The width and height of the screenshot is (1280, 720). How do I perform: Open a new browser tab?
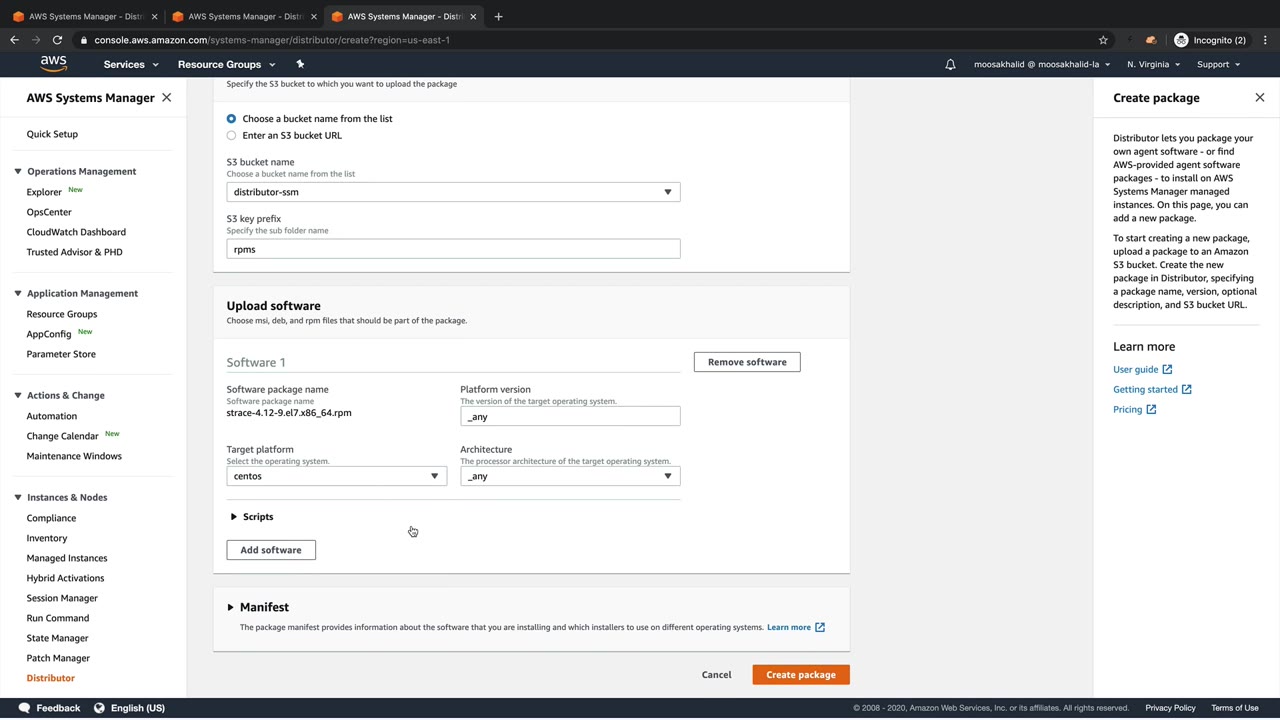click(498, 16)
